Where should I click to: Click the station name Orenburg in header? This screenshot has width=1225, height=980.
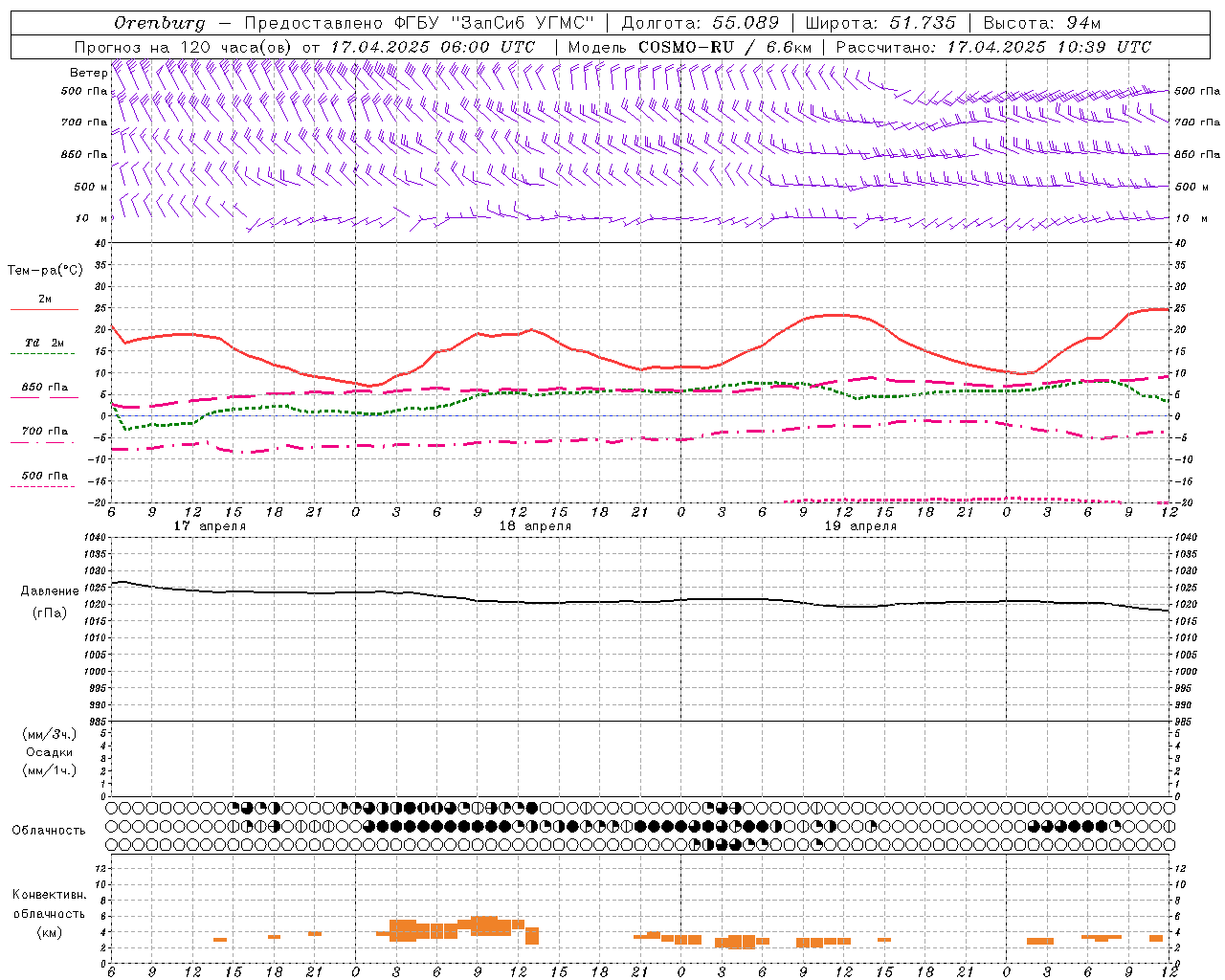coord(159,23)
